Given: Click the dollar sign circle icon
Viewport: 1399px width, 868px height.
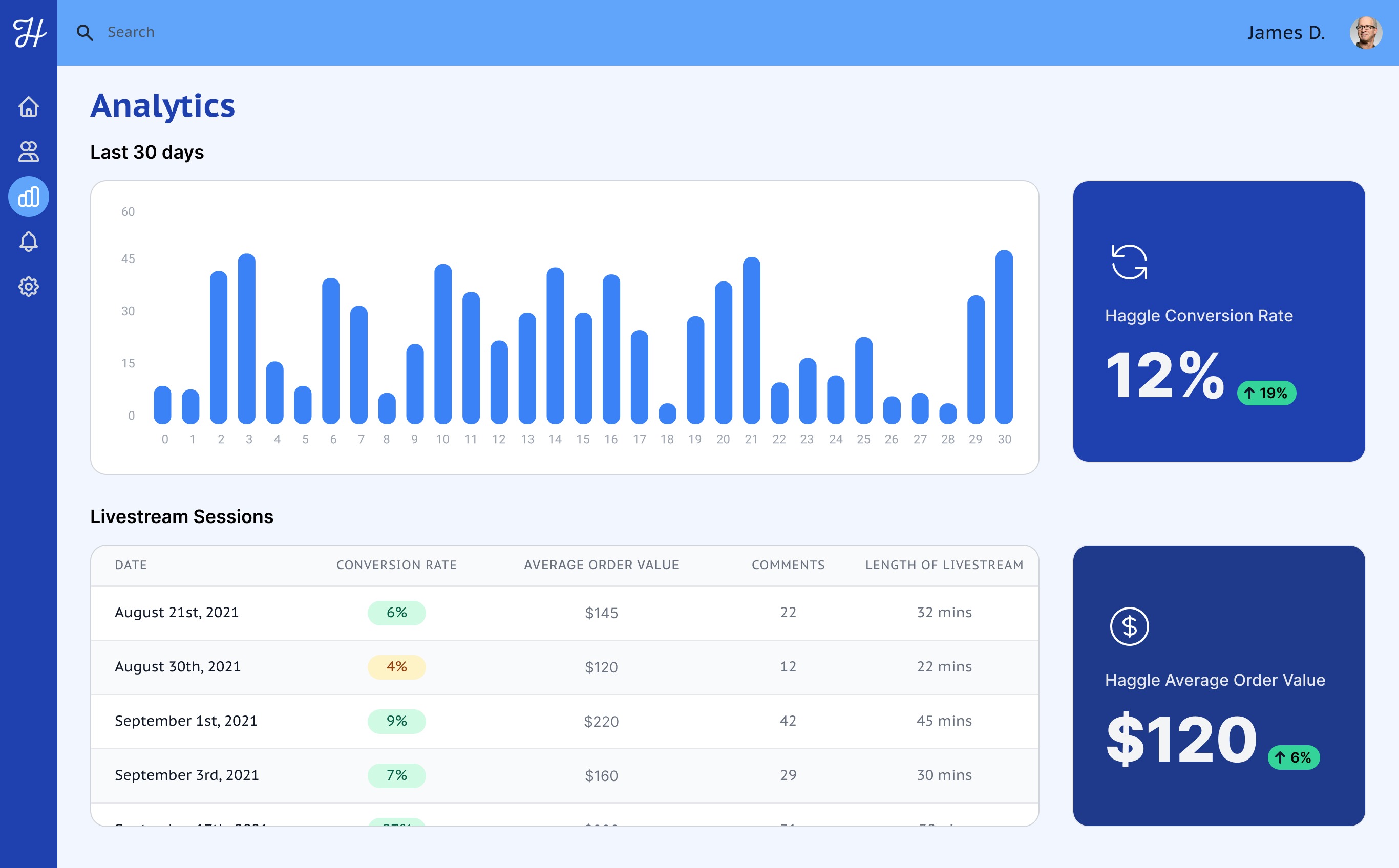Looking at the screenshot, I should tap(1129, 626).
